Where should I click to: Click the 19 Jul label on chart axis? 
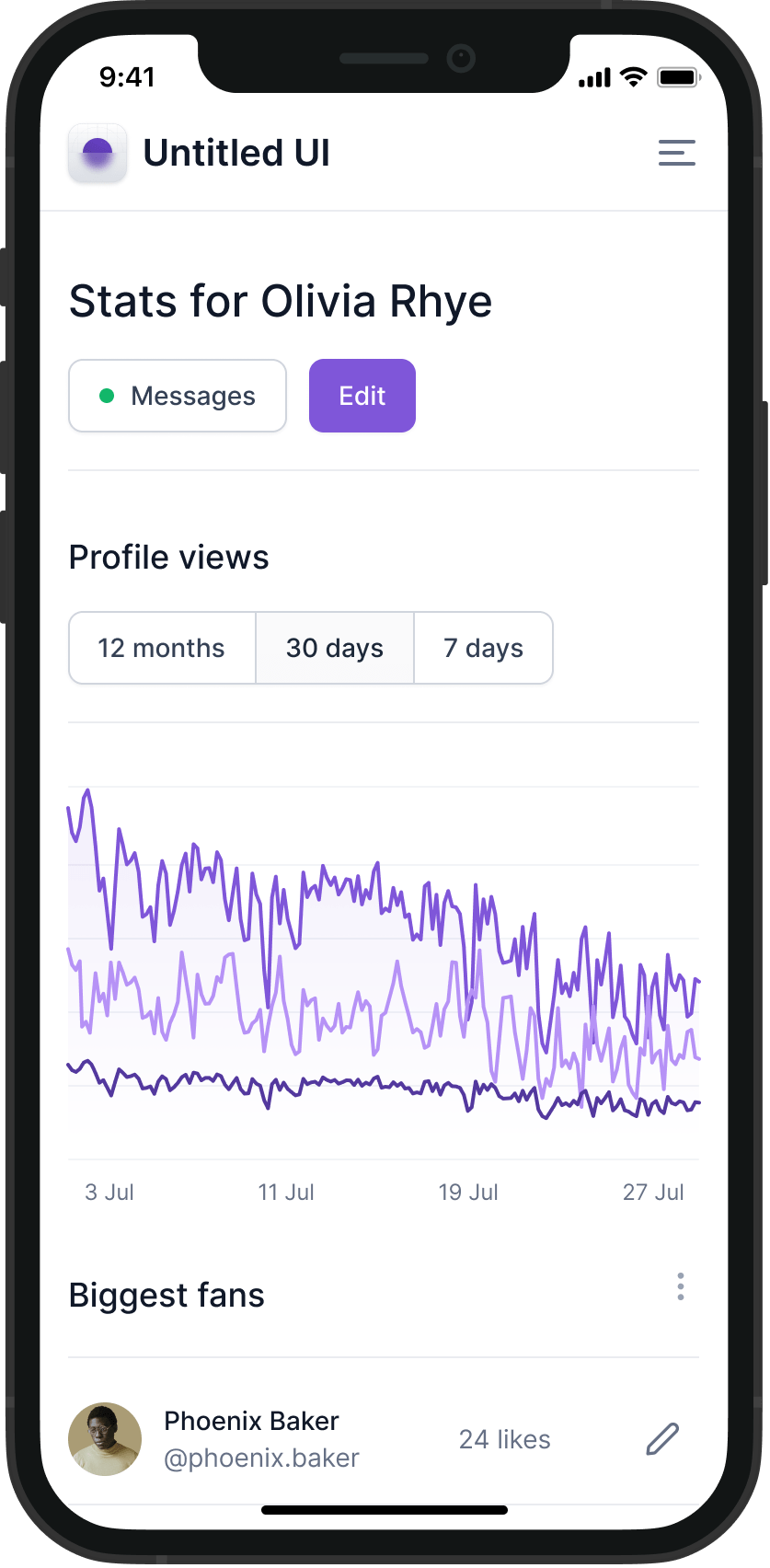pyautogui.click(x=468, y=1193)
